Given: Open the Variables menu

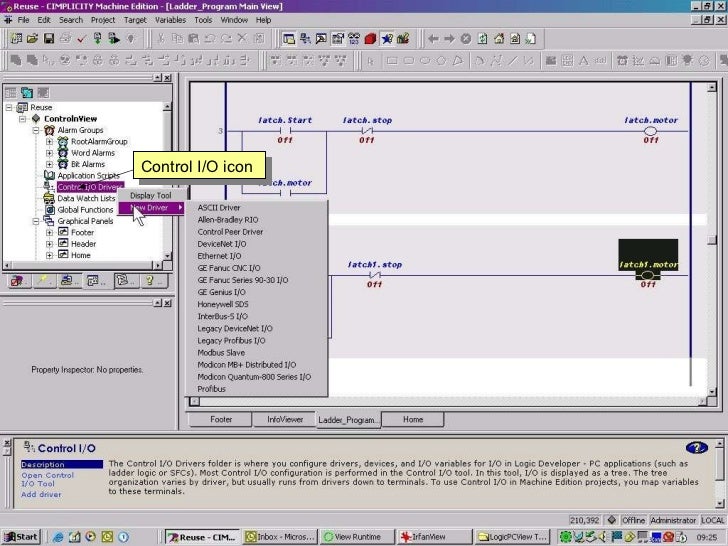Looking at the screenshot, I should (169, 19).
